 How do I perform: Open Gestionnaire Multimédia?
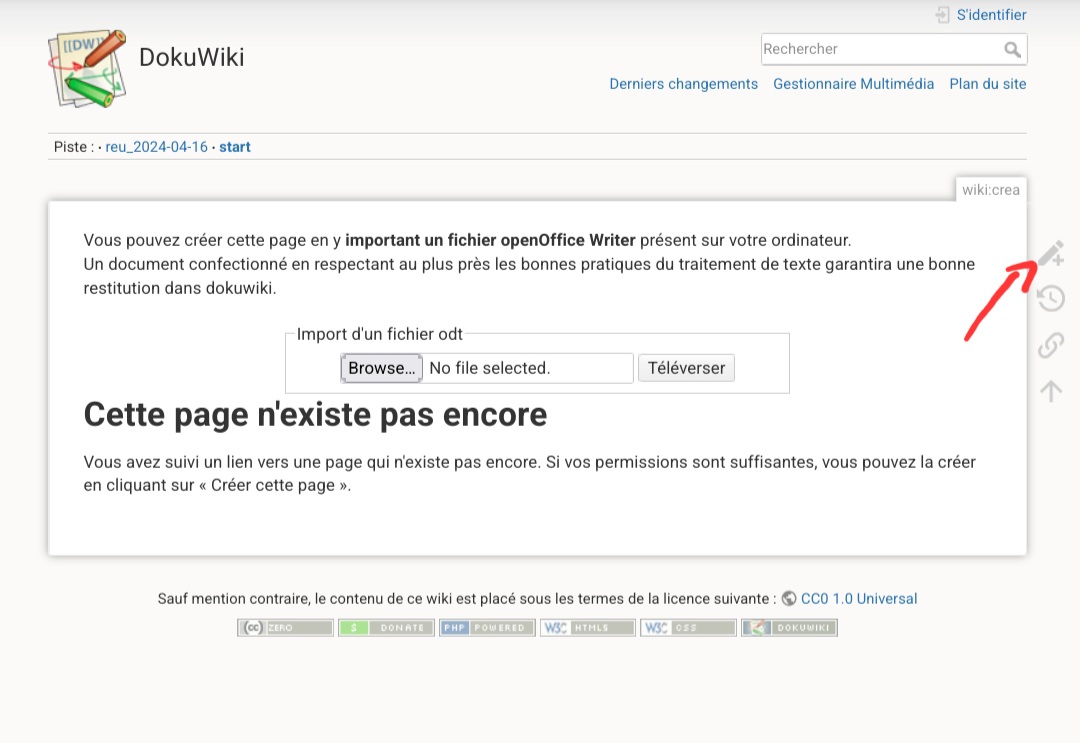[853, 84]
